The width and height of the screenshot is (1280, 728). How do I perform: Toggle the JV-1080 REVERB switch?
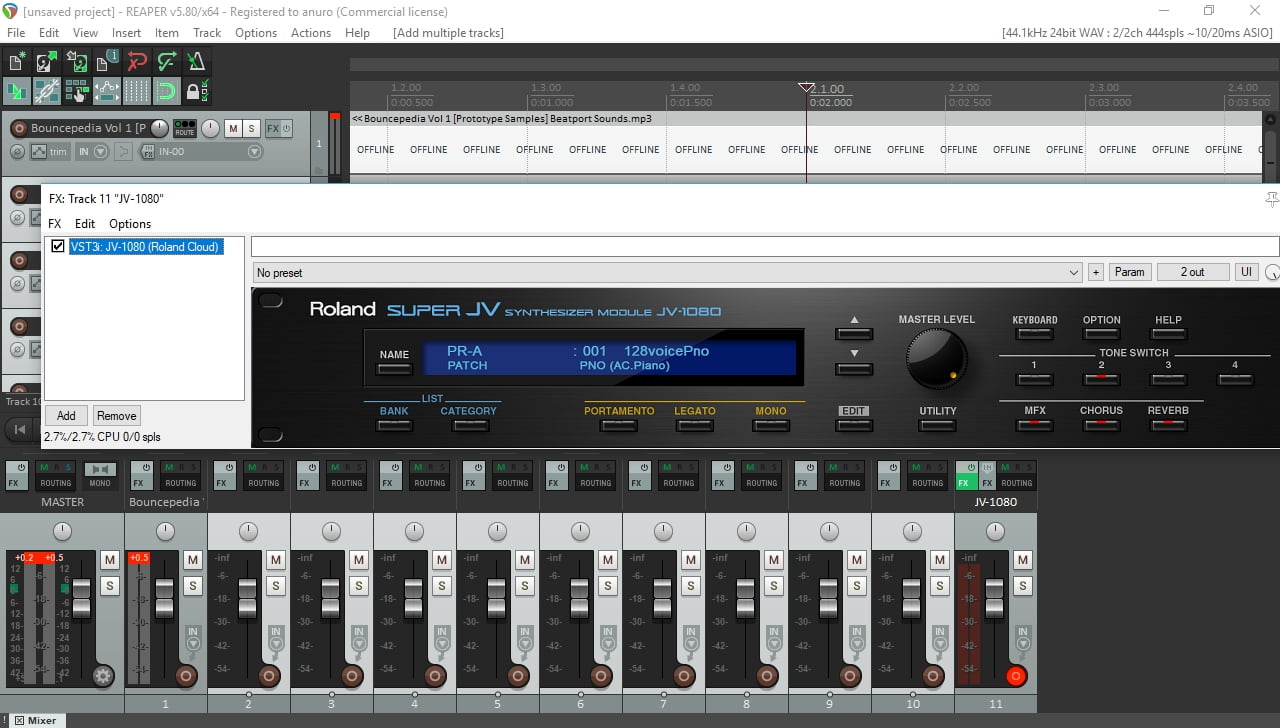(x=1168, y=424)
